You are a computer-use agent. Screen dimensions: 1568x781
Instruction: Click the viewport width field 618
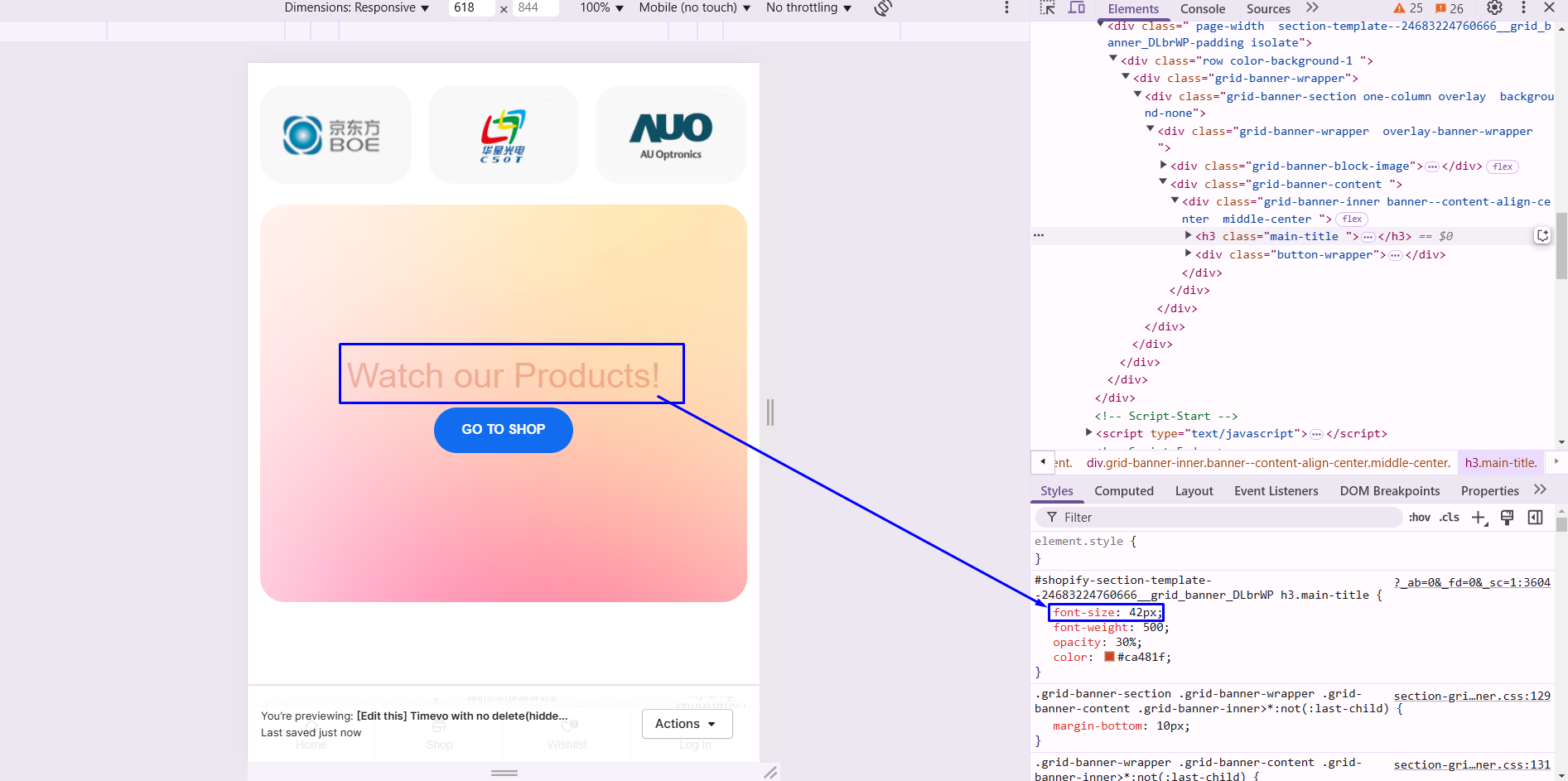(x=472, y=7)
